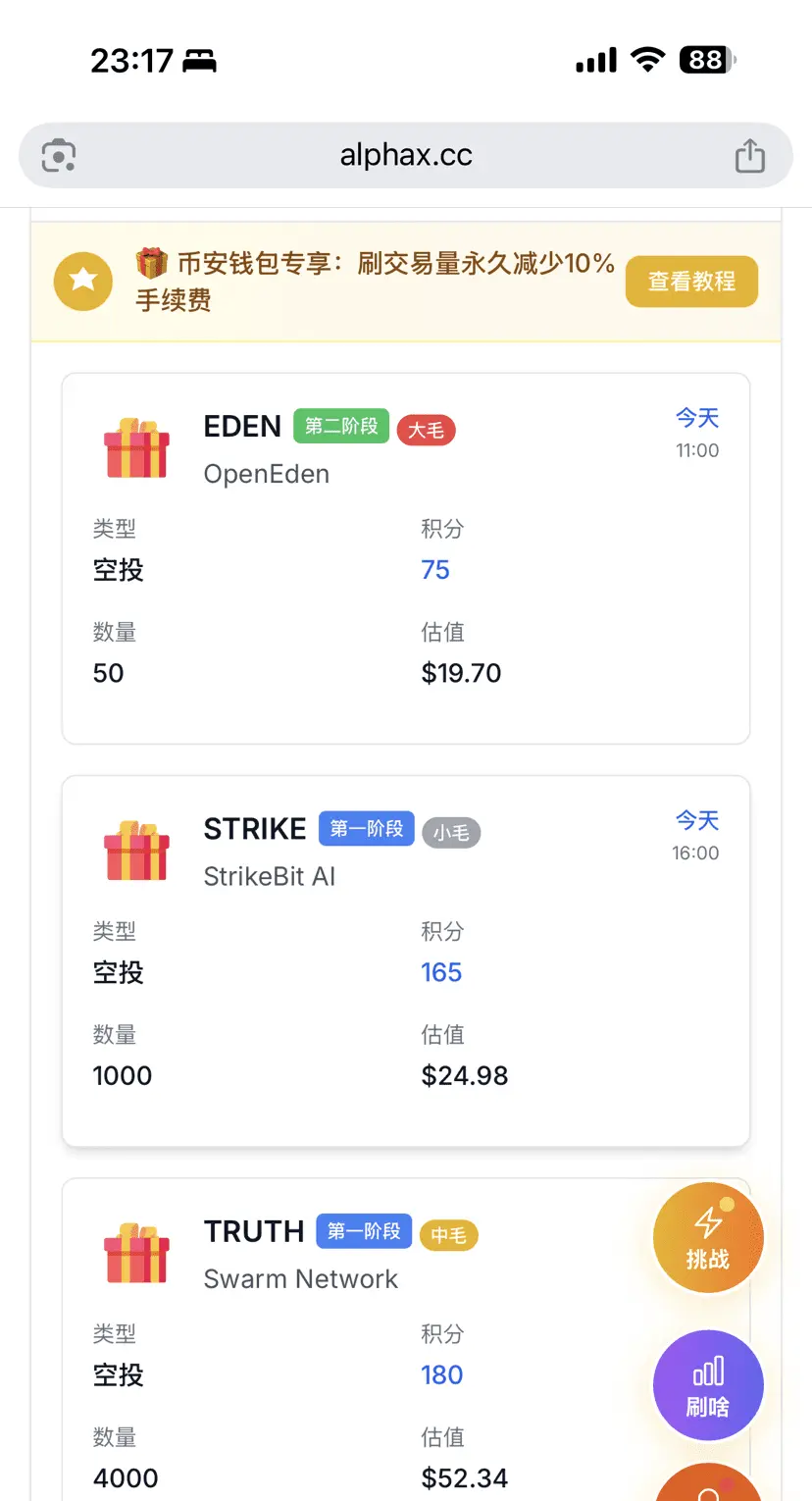Tap the 第二阶段 tag on EDEN
The height and width of the screenshot is (1501, 812).
click(341, 427)
